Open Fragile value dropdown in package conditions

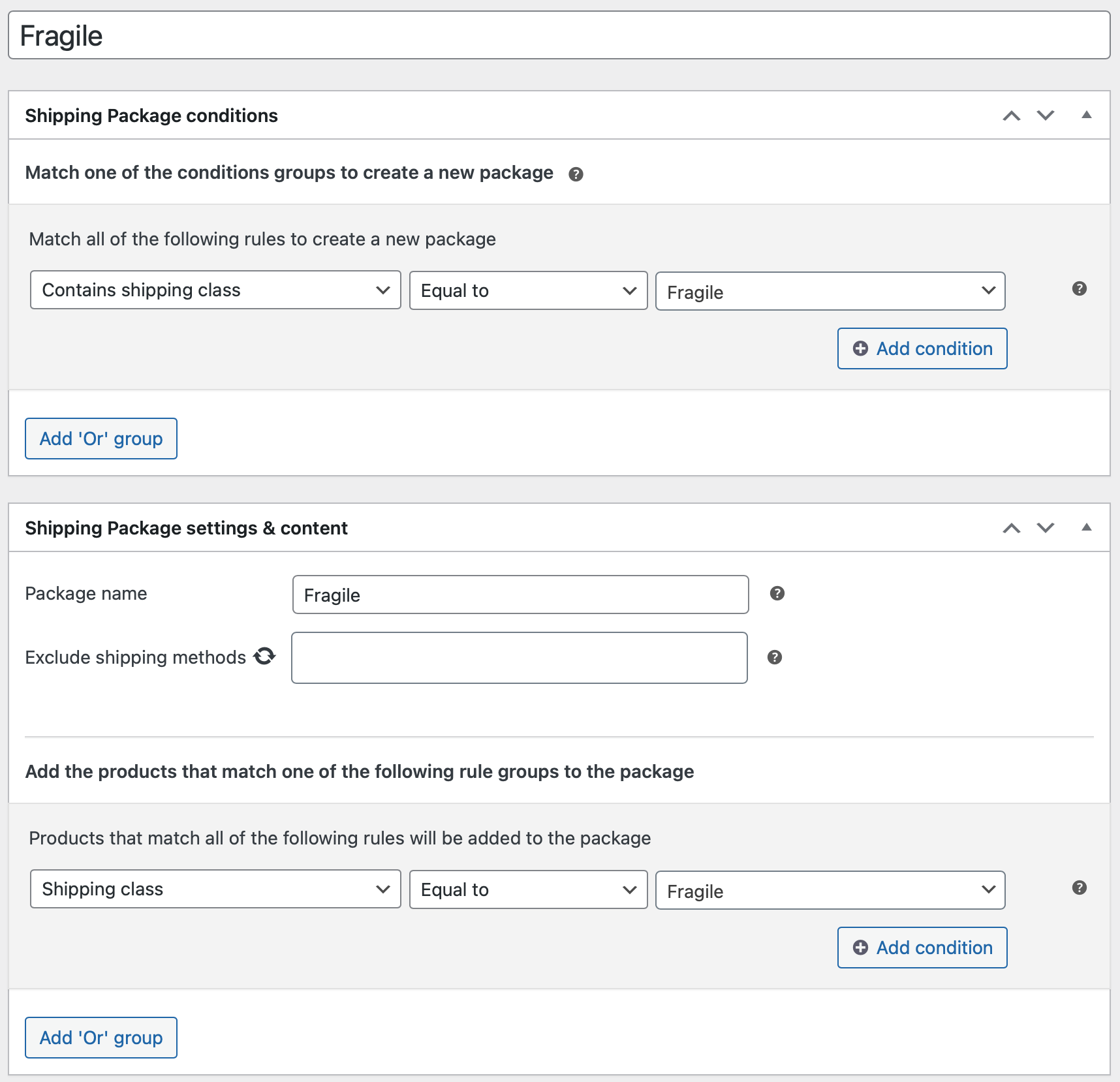(x=830, y=291)
